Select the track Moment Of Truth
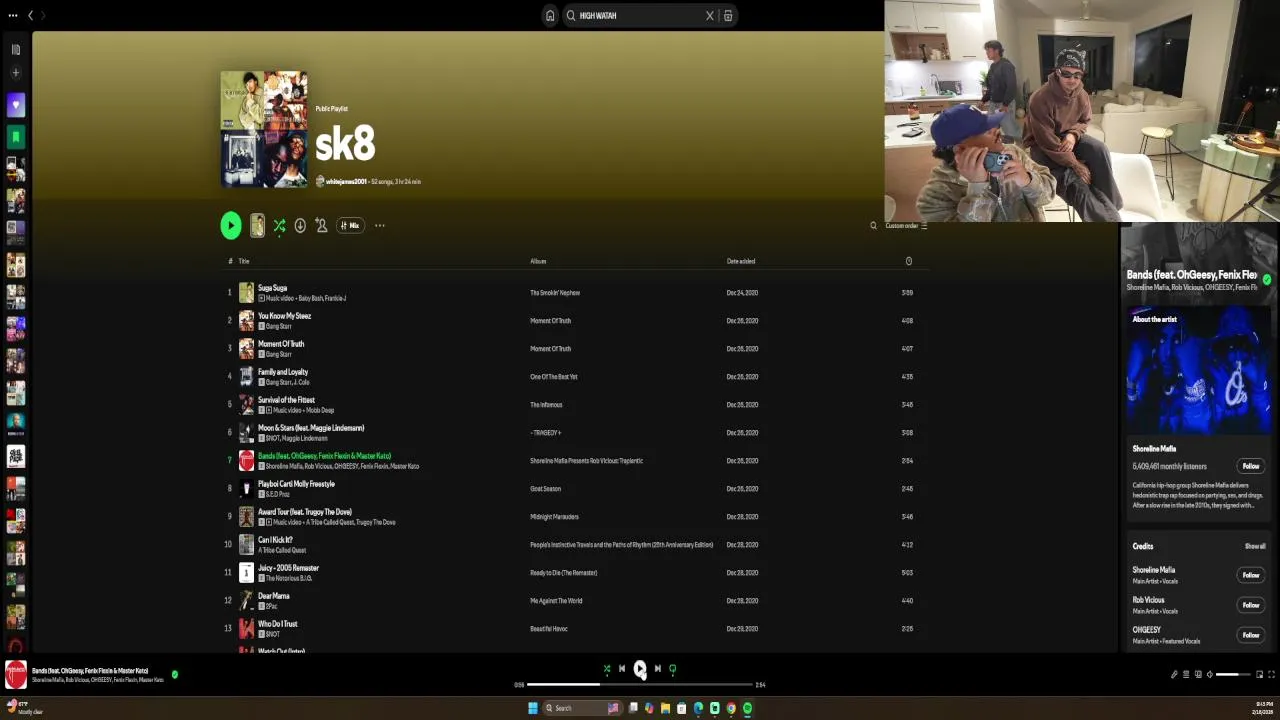 pos(281,344)
